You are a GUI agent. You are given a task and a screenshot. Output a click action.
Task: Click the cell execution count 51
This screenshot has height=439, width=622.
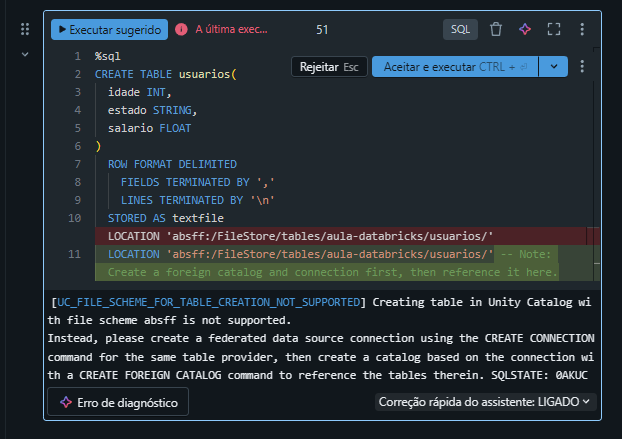coord(322,30)
